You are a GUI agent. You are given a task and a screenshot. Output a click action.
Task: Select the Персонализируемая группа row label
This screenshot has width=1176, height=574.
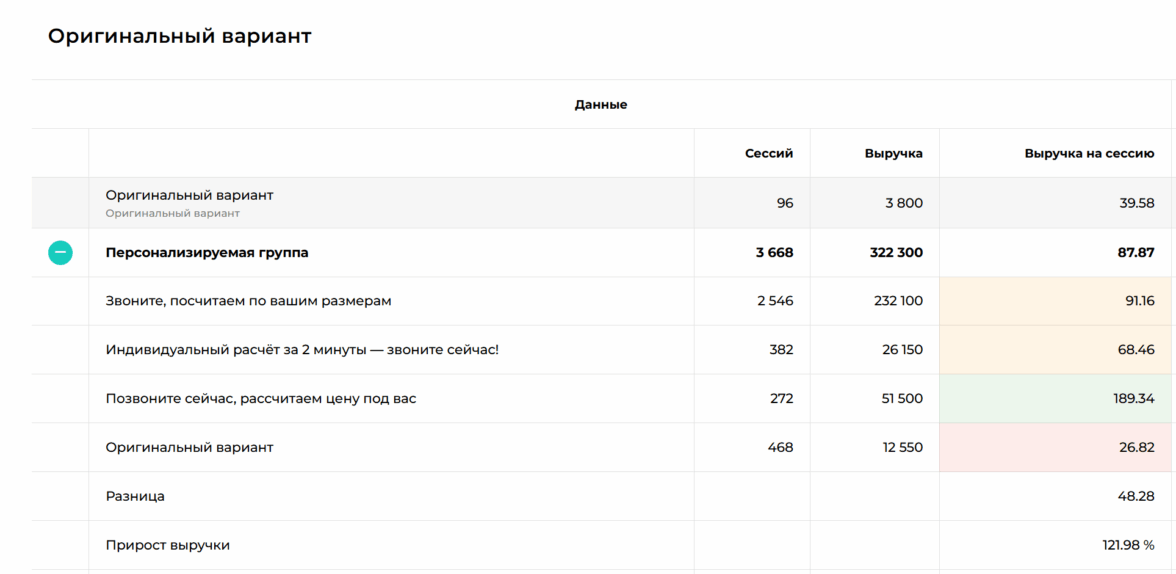point(207,253)
